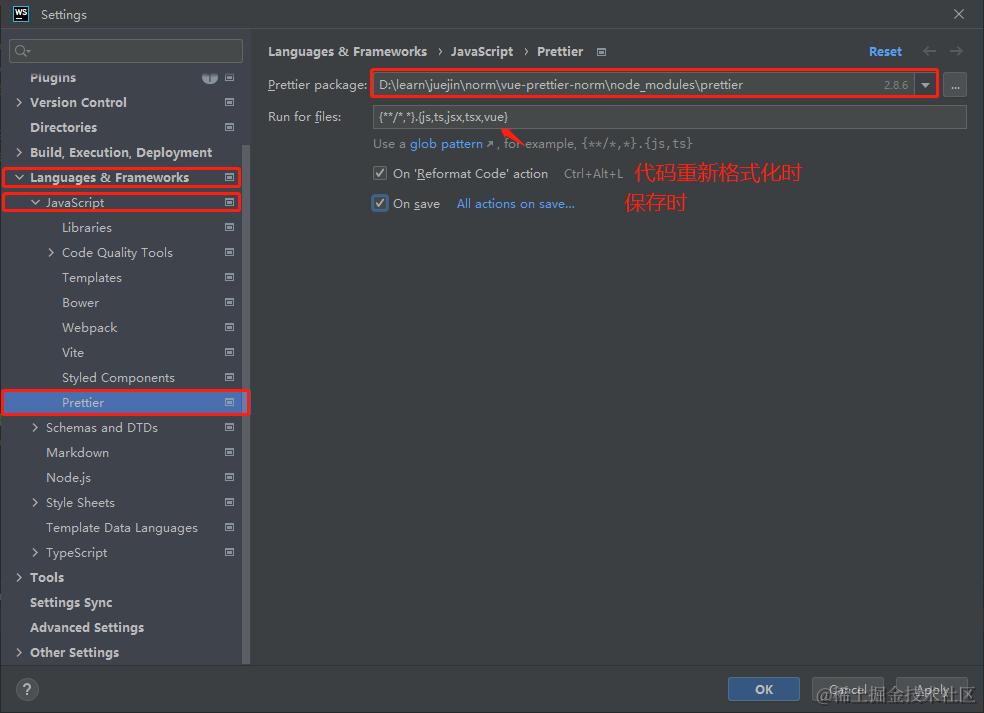The width and height of the screenshot is (984, 713).
Task: Click project-level icon beside Style Sheets
Action: [x=230, y=503]
